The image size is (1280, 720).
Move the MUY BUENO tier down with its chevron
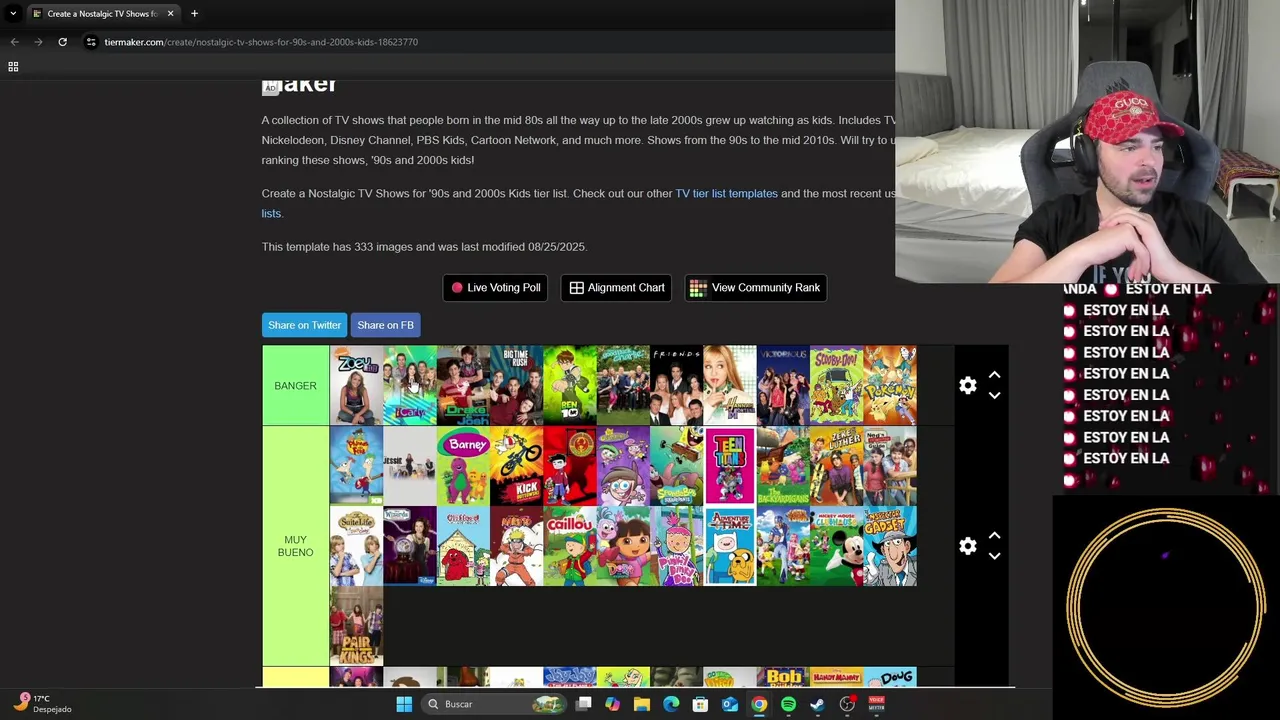pos(994,556)
